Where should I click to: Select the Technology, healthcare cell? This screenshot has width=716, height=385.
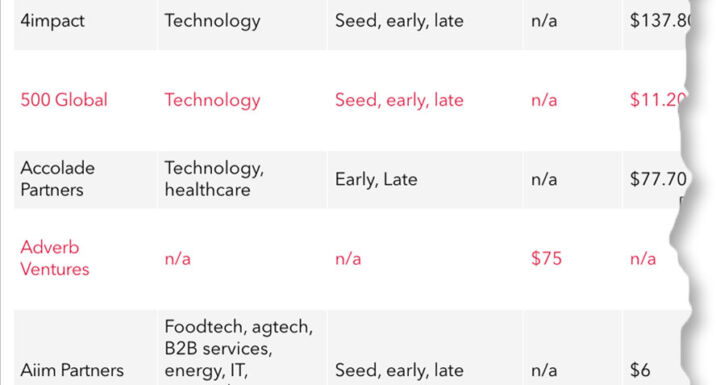[x=214, y=179]
